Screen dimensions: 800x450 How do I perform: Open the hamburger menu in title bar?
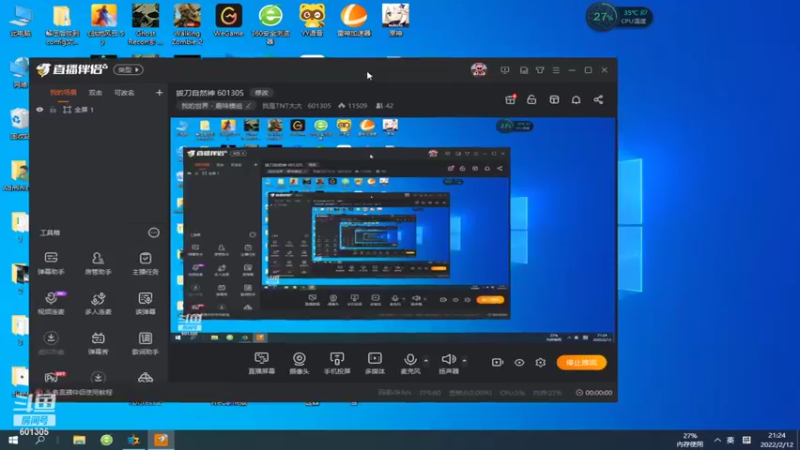[556, 70]
